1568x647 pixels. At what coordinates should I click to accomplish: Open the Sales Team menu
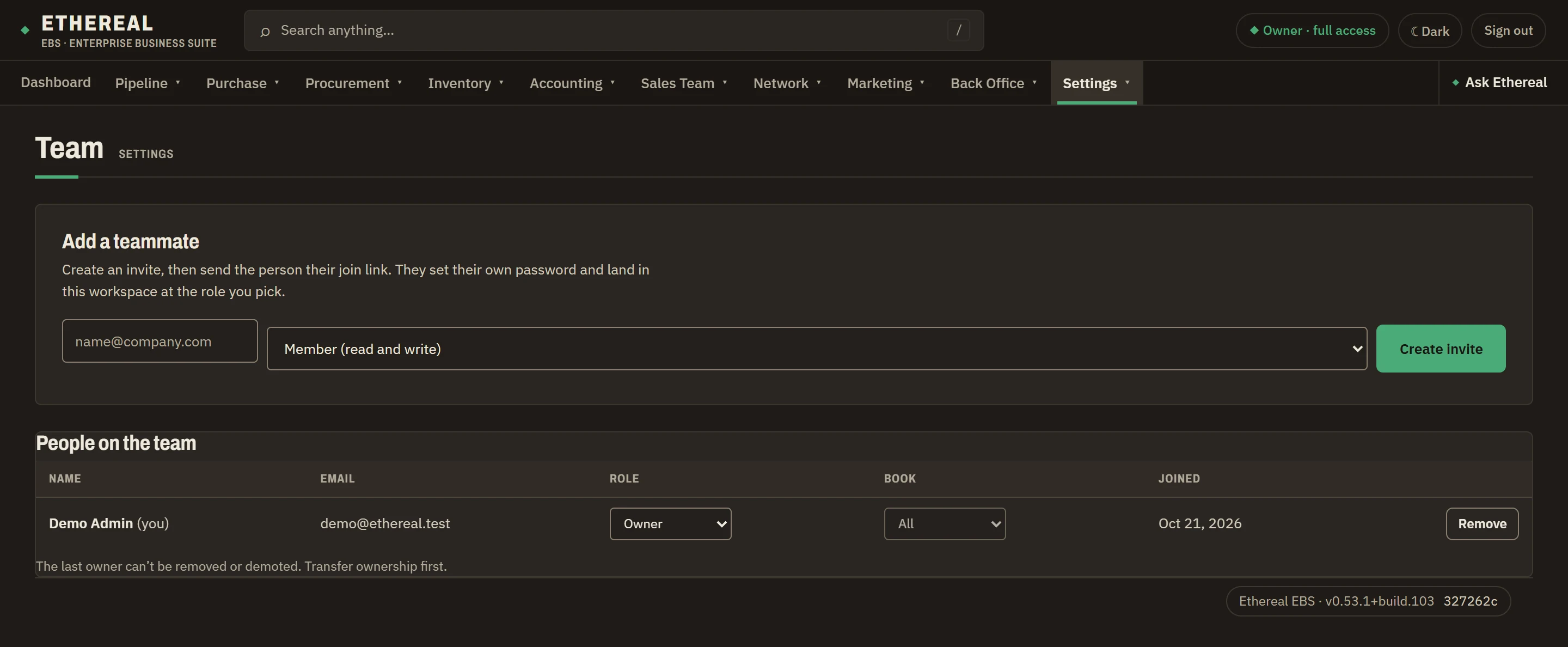click(x=684, y=83)
